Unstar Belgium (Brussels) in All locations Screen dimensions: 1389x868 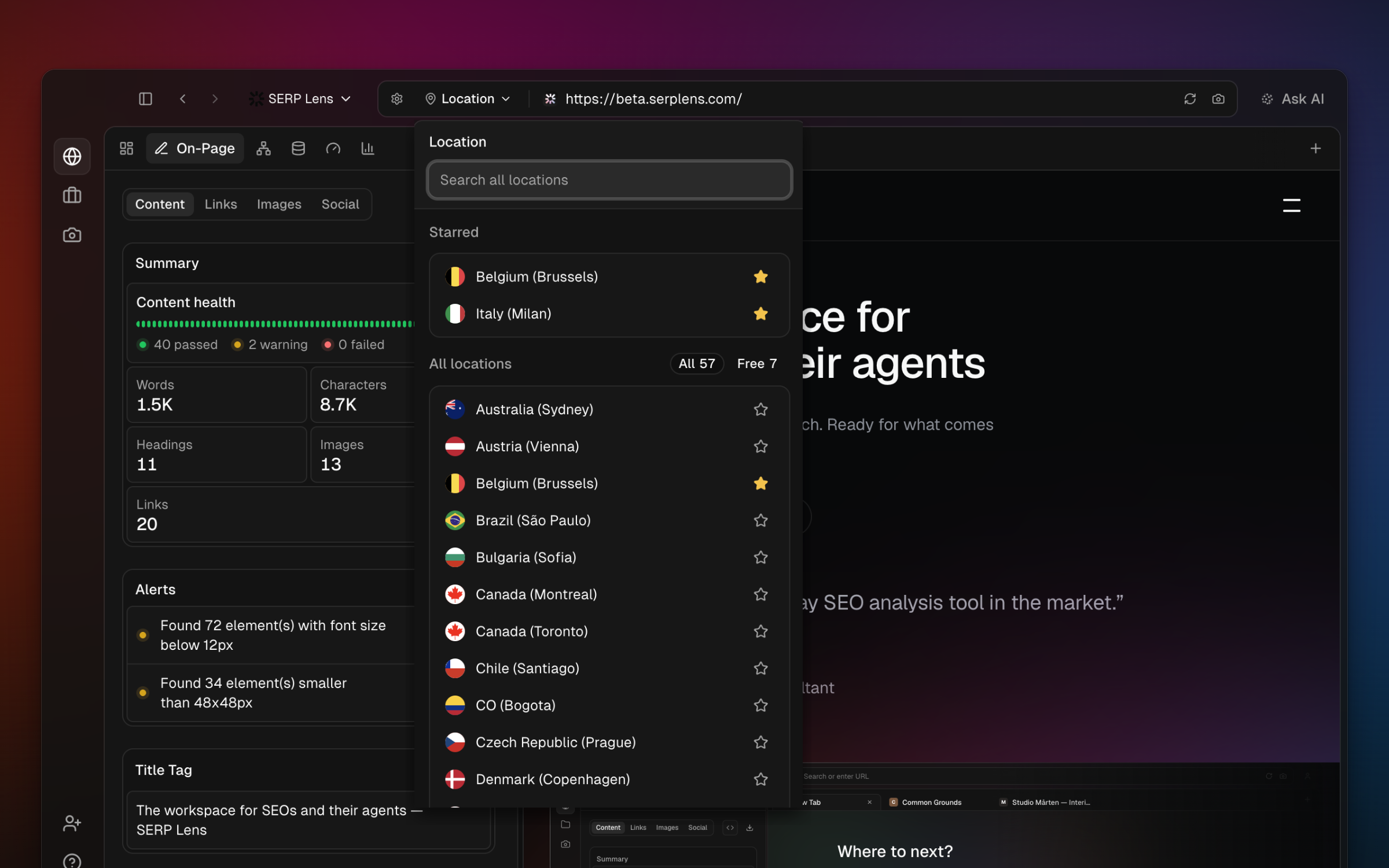[x=760, y=483]
